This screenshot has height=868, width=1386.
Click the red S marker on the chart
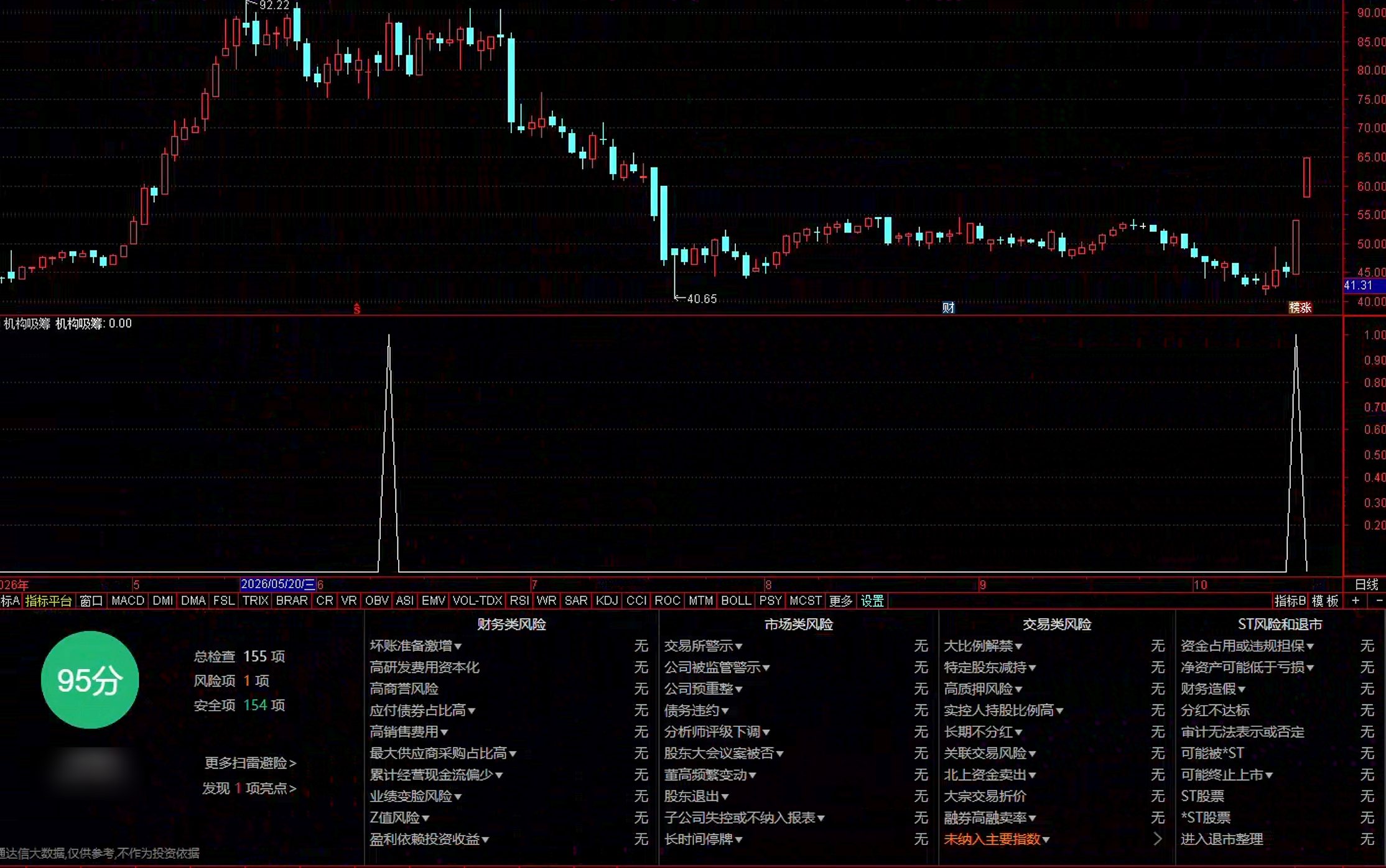[356, 308]
